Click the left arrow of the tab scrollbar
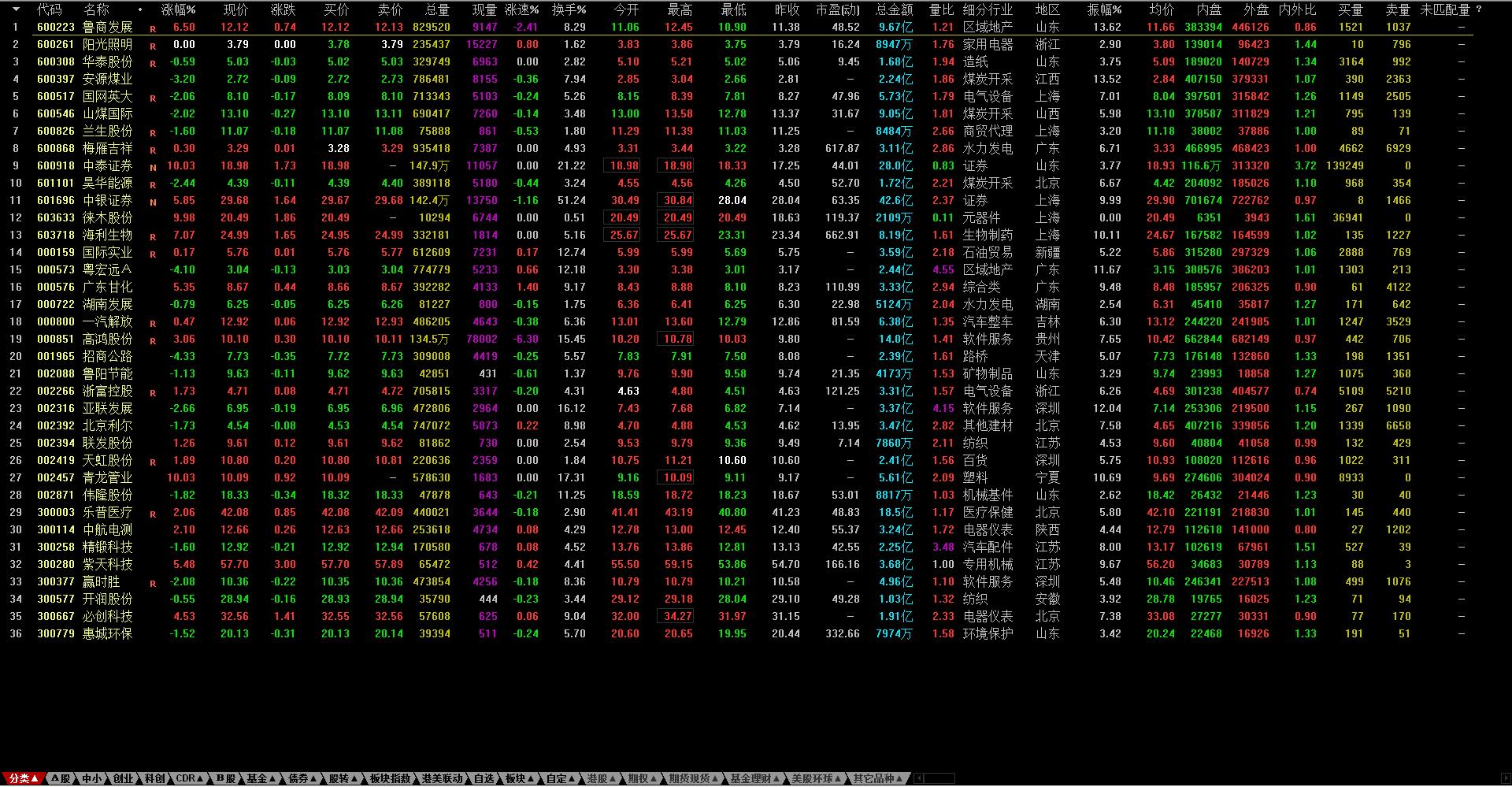 [x=918, y=778]
